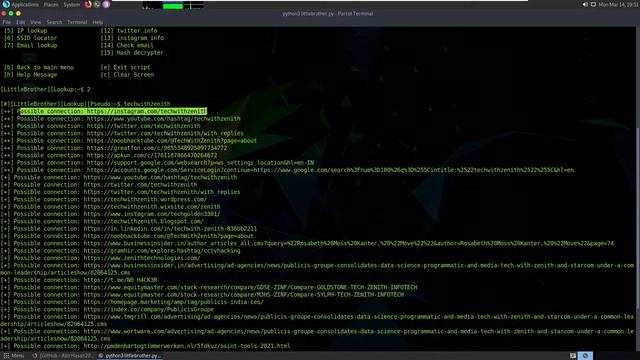Click support.google.com websearch link
This screenshot has width=640, height=360.
(200, 162)
